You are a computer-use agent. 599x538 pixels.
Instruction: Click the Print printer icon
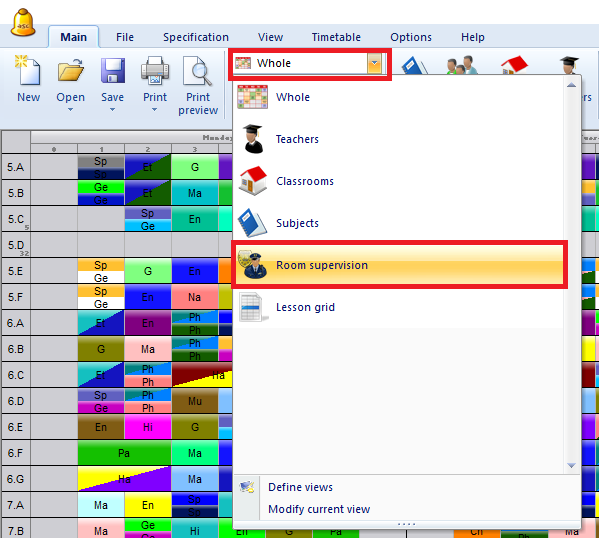coord(155,70)
